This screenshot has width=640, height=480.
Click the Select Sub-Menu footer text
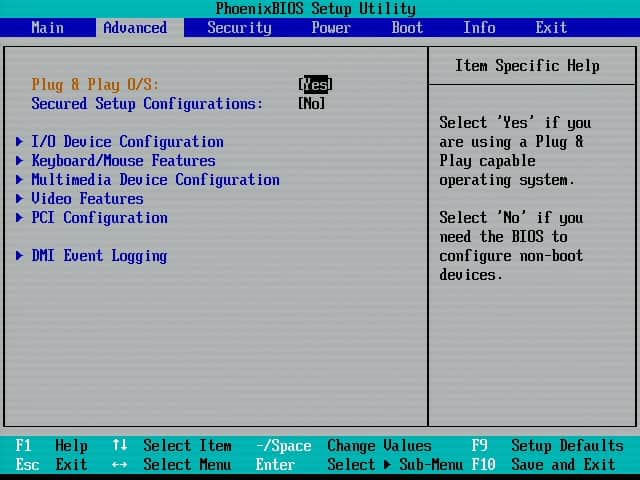pos(395,464)
